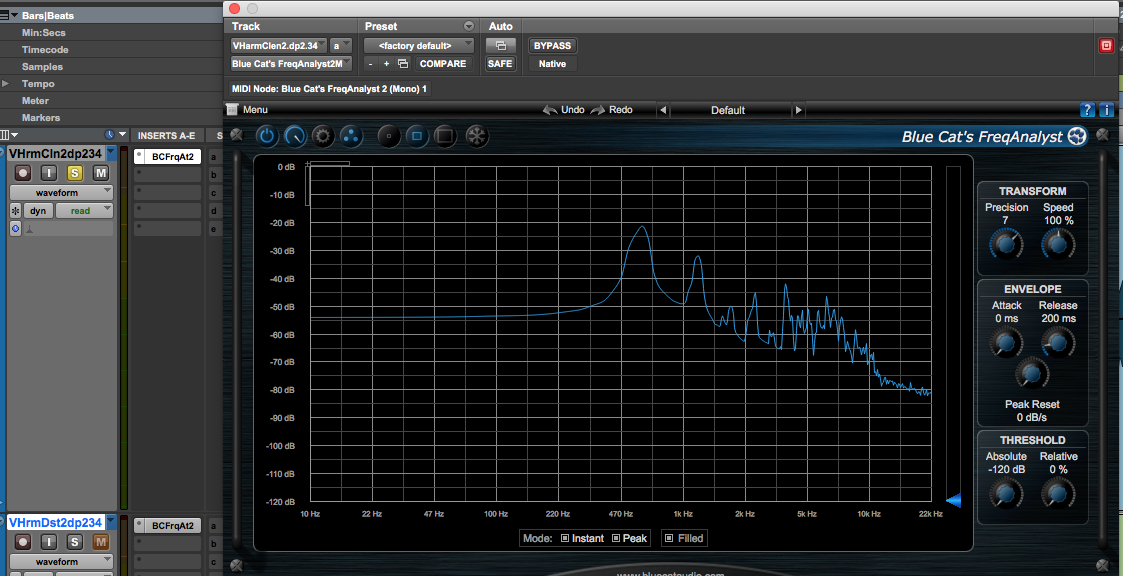The height and width of the screenshot is (576, 1123).
Task: Click the automation enable icon under Auto
Action: (x=501, y=45)
